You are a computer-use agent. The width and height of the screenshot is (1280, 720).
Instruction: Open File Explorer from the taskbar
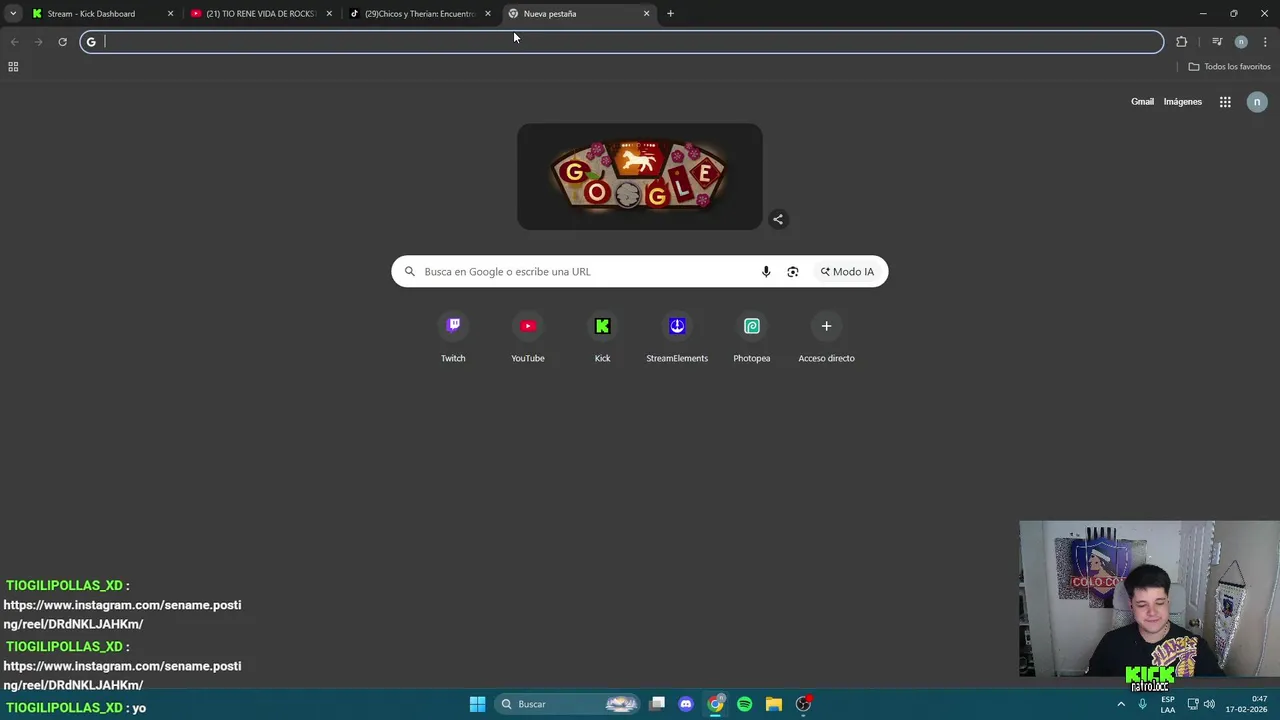click(773, 704)
